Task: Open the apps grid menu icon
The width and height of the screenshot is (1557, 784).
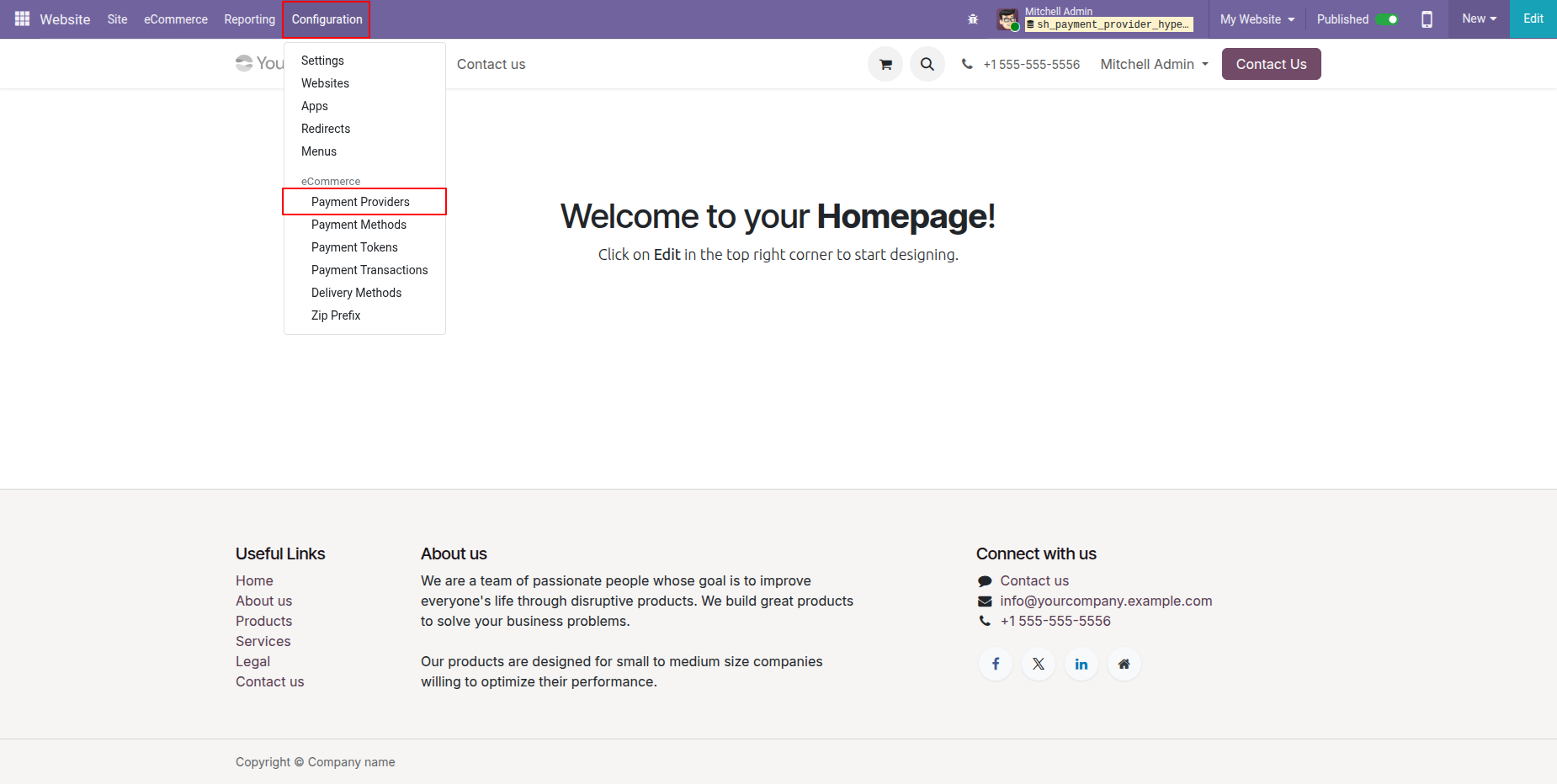Action: [22, 19]
